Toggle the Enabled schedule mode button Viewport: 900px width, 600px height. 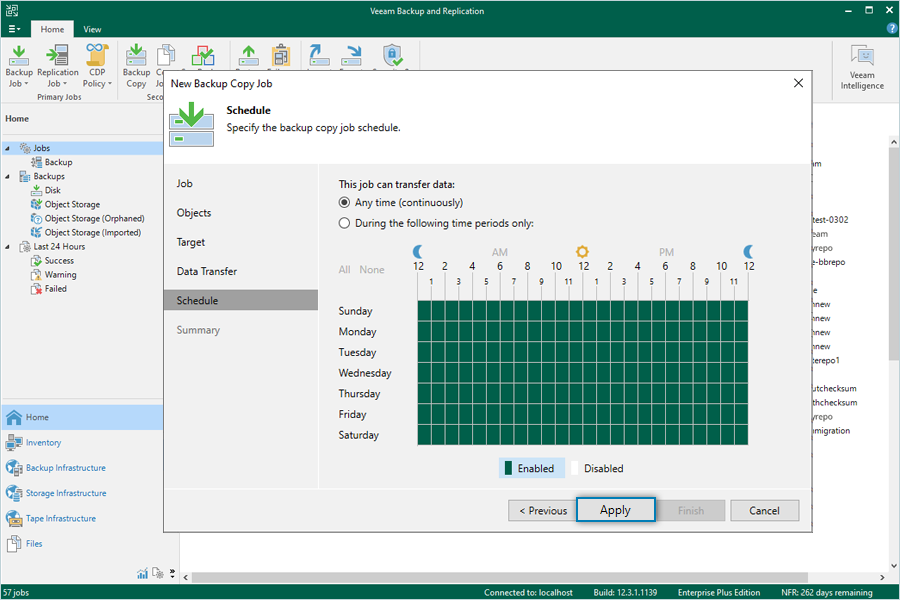(532, 469)
